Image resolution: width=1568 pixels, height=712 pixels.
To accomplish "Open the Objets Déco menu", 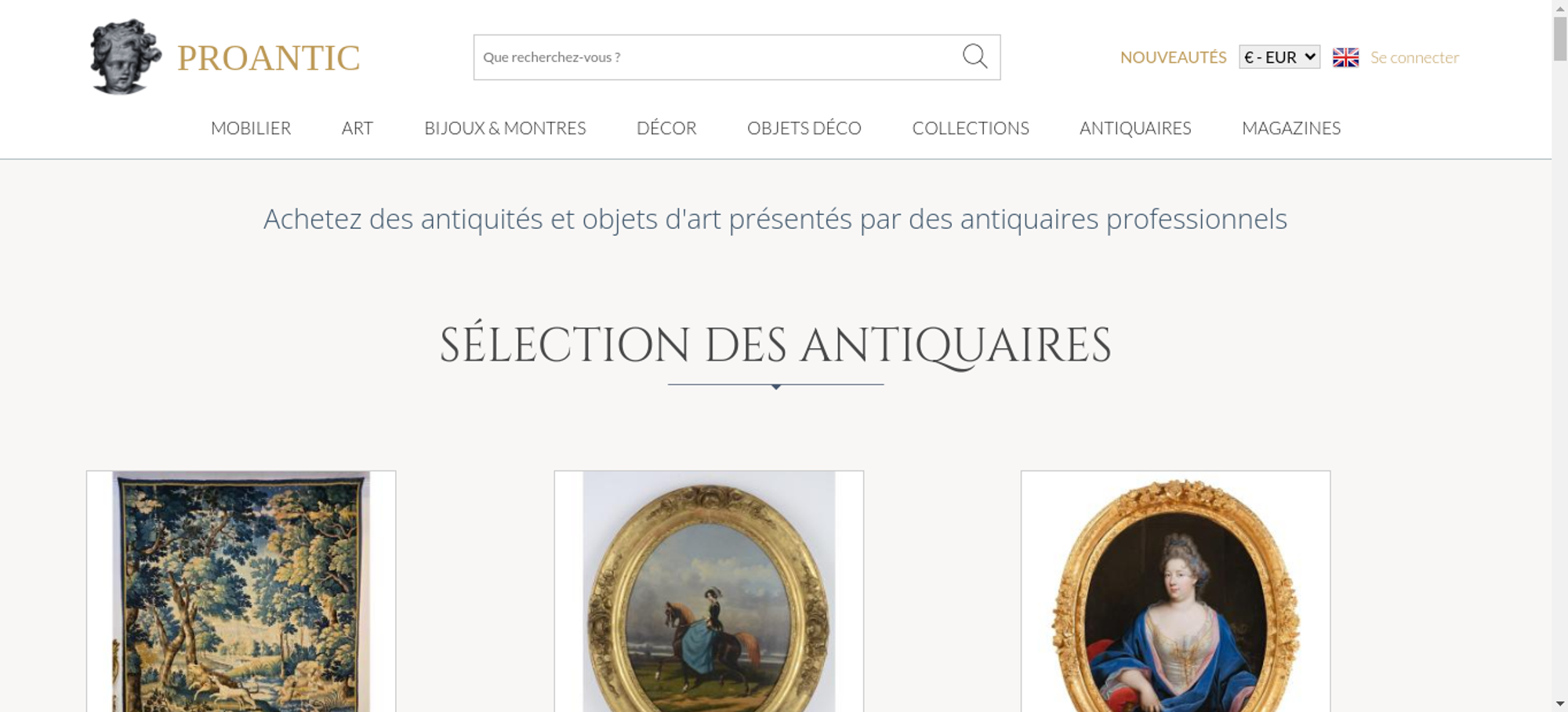I will coord(804,128).
